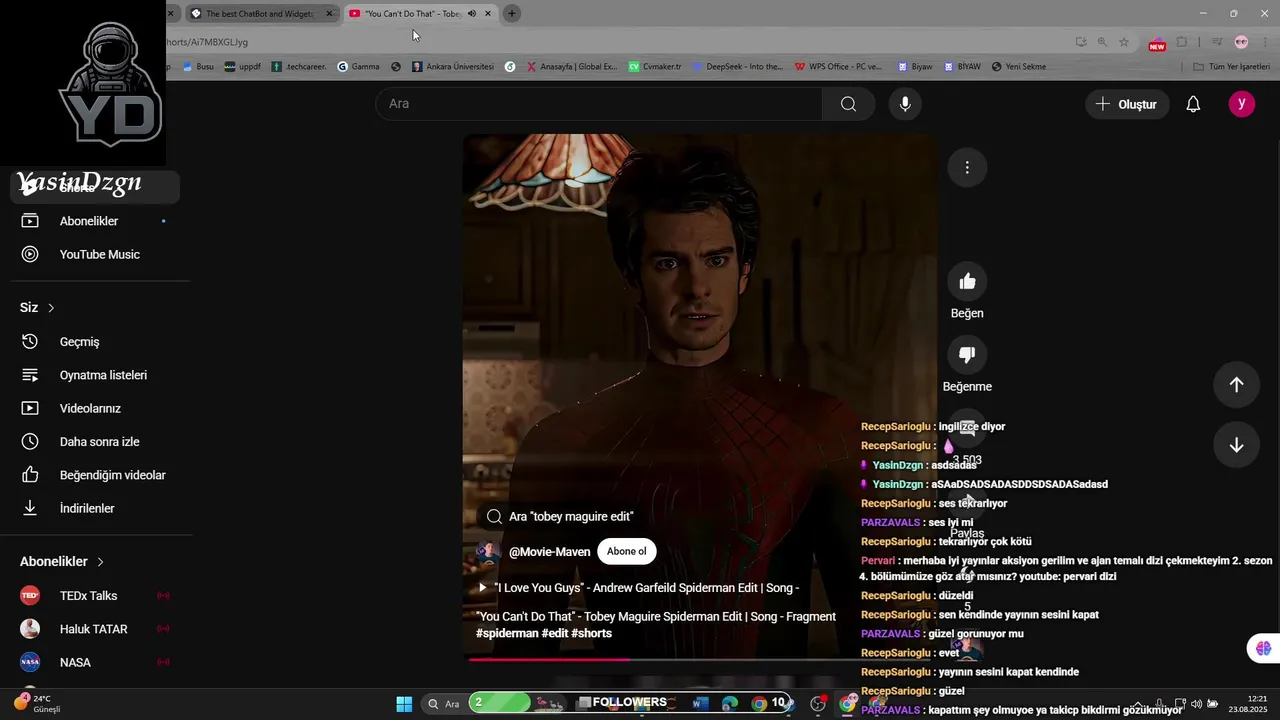
Task: Bookmark this page with the star icon
Action: [1124, 42]
